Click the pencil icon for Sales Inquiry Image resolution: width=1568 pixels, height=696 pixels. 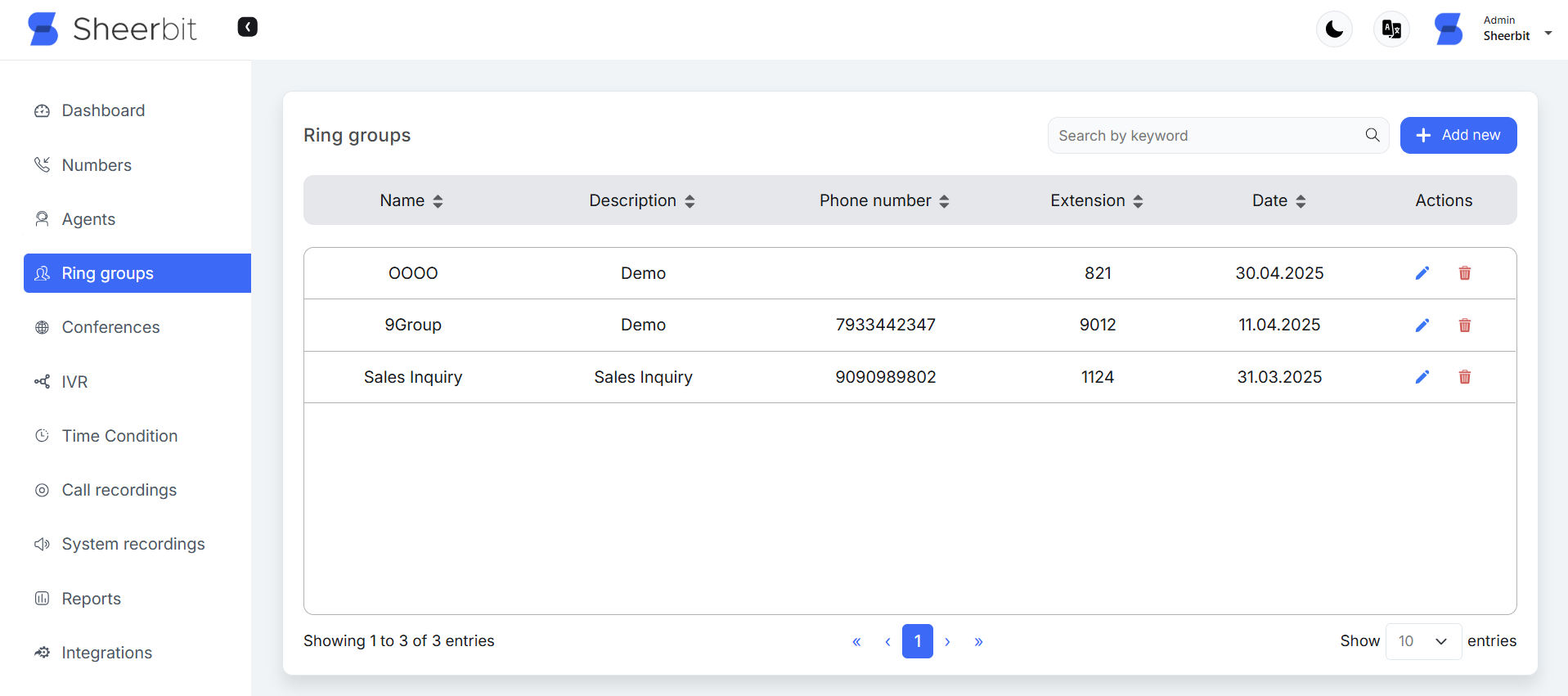pyautogui.click(x=1422, y=377)
